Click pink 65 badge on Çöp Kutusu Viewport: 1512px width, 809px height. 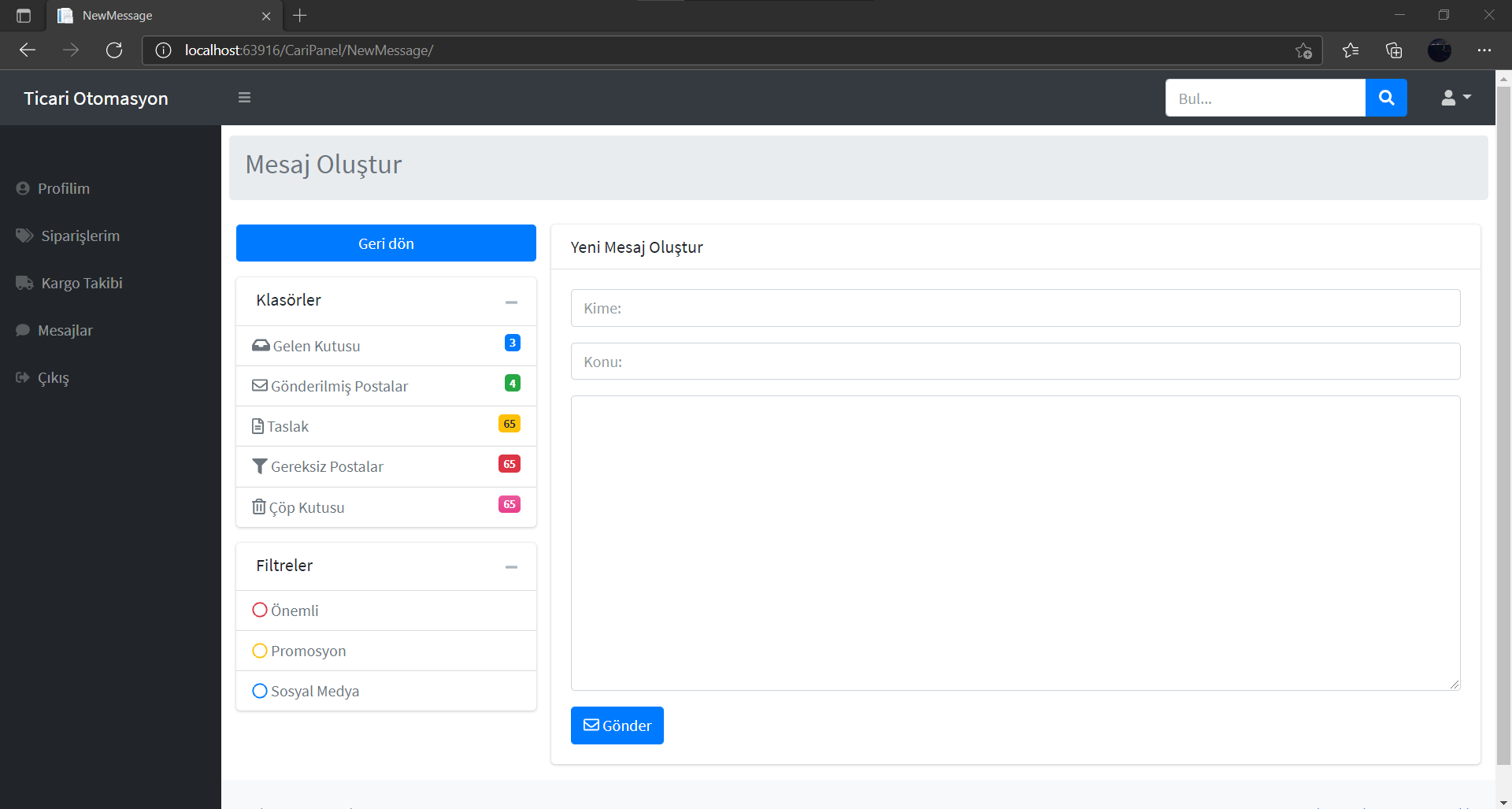510,504
